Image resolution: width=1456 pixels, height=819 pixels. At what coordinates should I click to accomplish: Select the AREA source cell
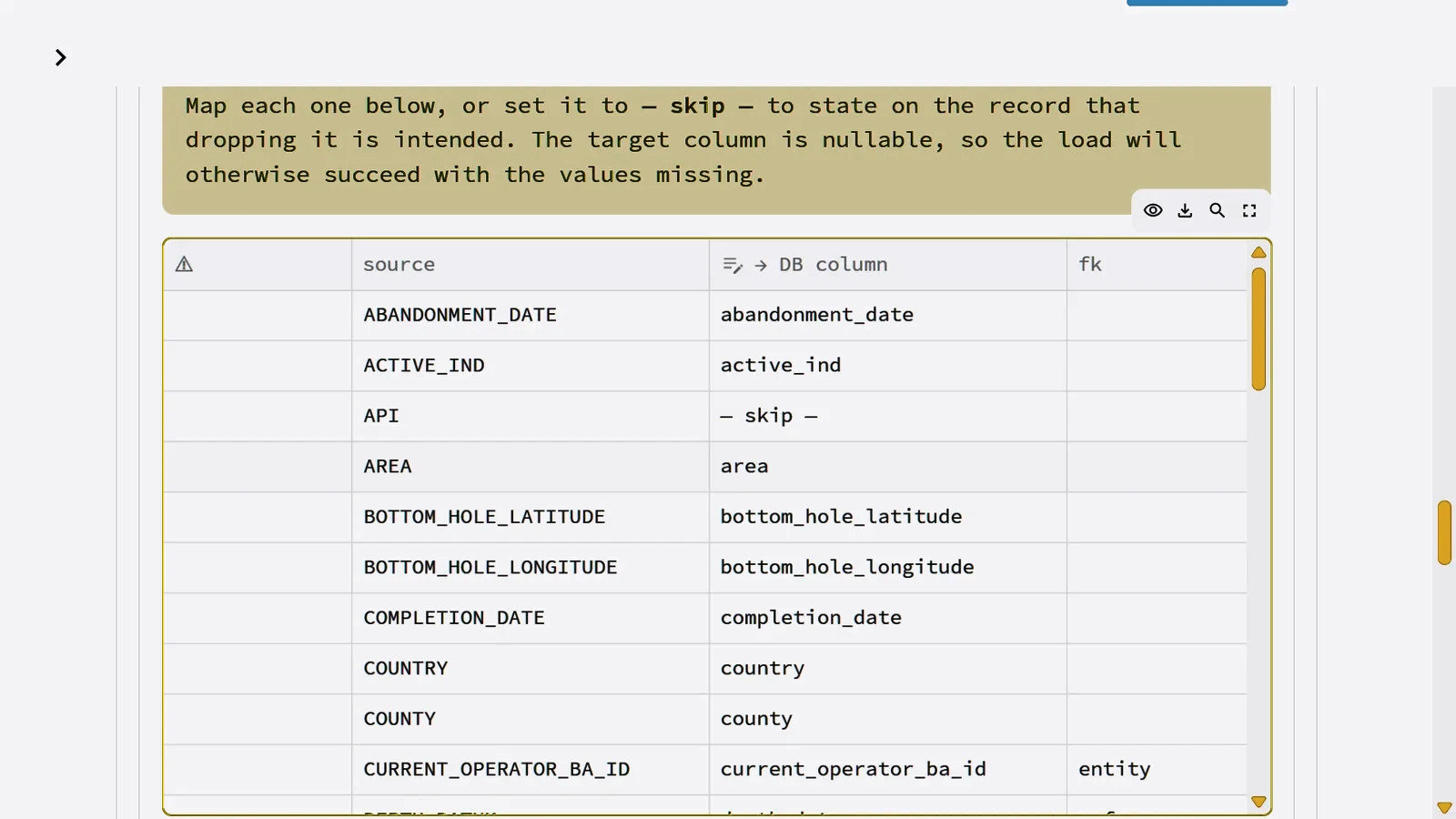pos(531,467)
